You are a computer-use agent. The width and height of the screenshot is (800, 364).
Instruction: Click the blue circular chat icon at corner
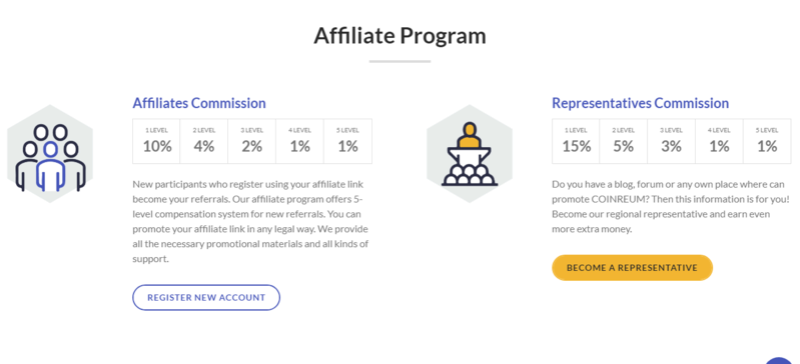tap(782, 360)
